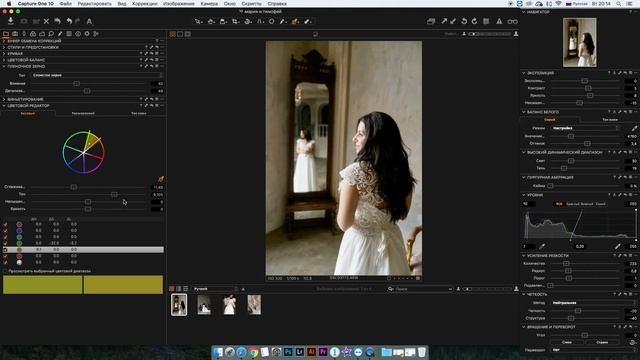Open the Коррекции menu

tap(144, 3)
